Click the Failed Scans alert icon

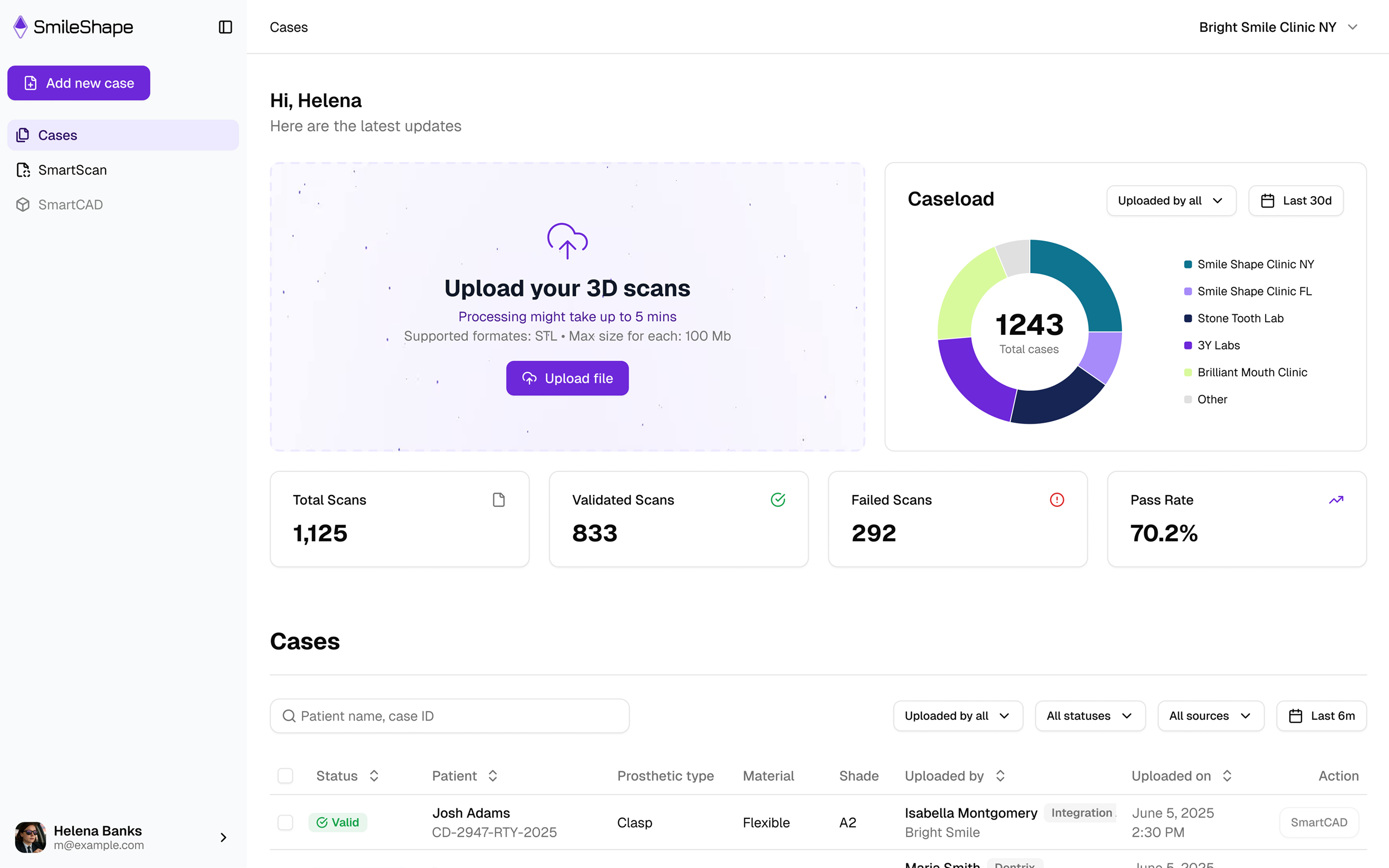[1057, 500]
